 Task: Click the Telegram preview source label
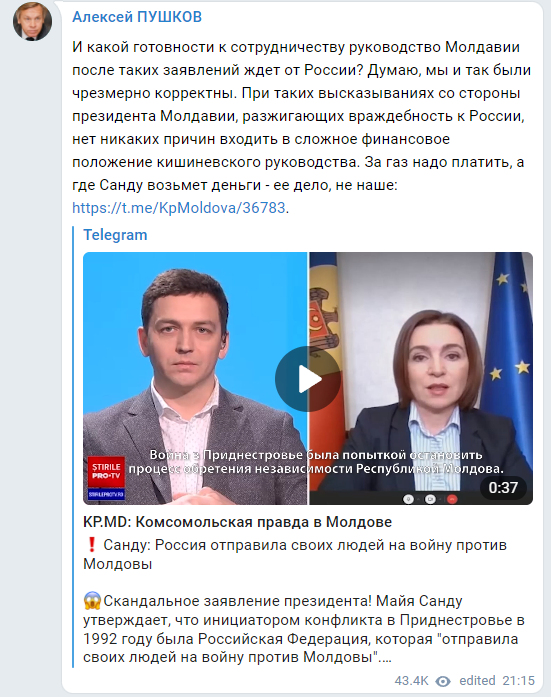[x=115, y=235]
